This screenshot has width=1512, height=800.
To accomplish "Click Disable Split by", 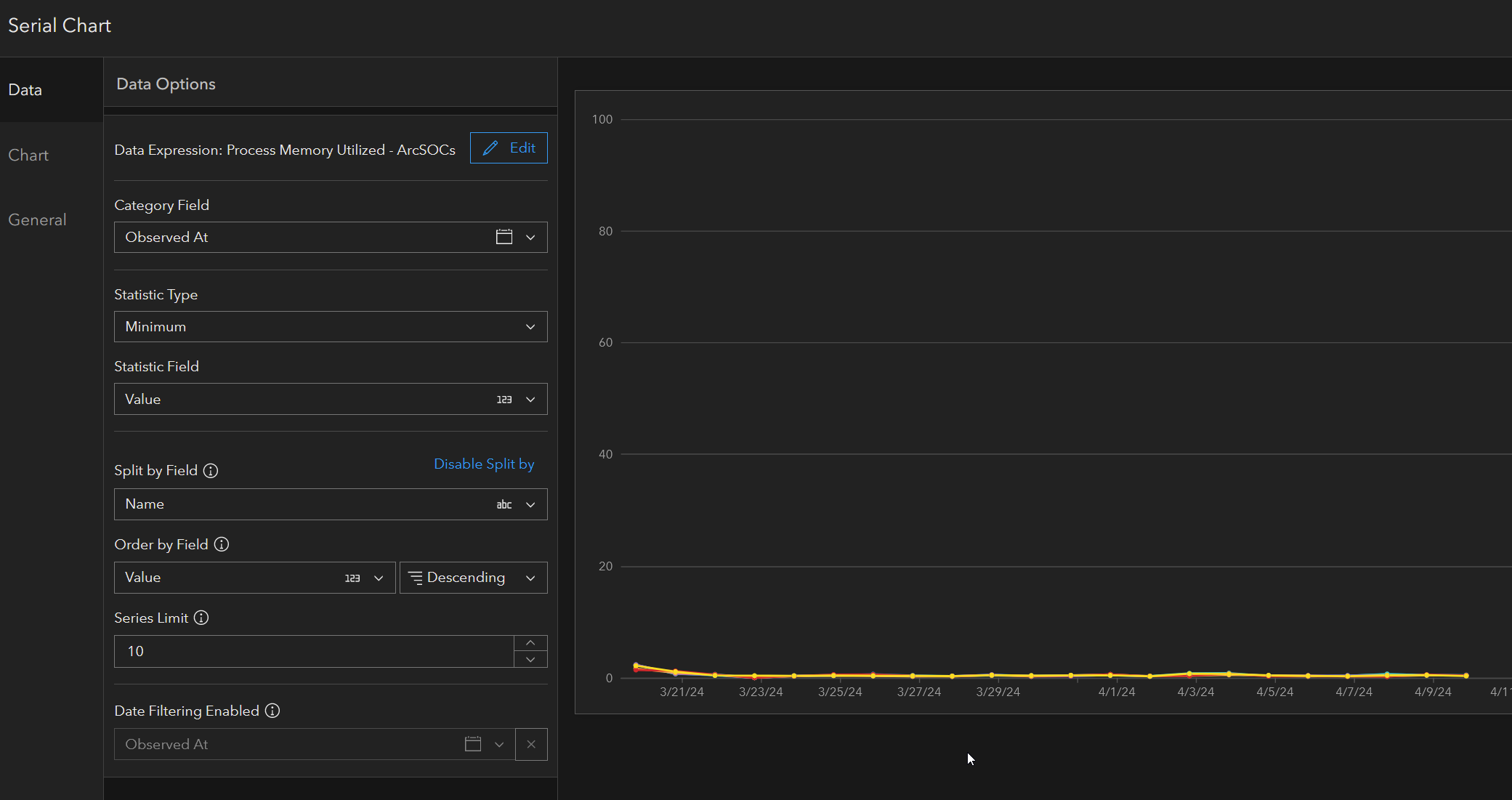I will click(484, 464).
